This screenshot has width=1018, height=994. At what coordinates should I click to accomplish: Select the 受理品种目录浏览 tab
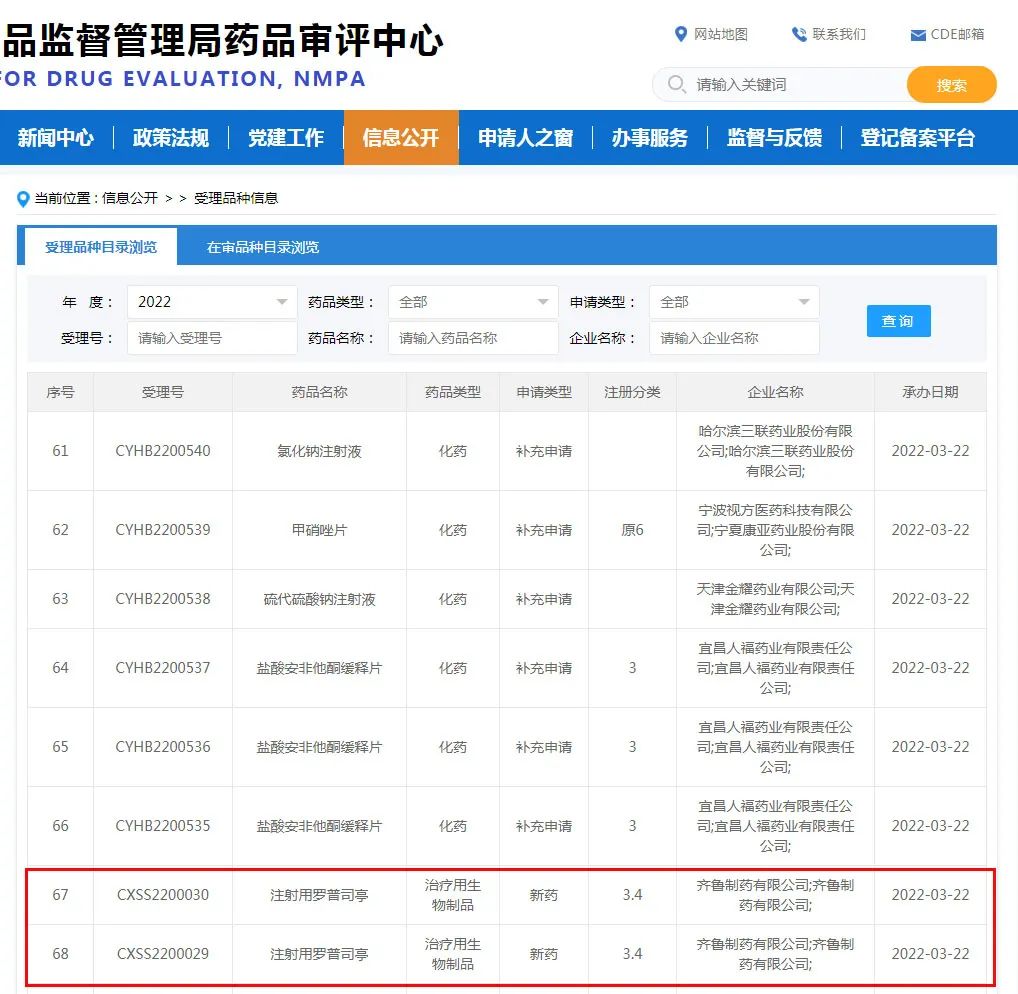tap(100, 247)
